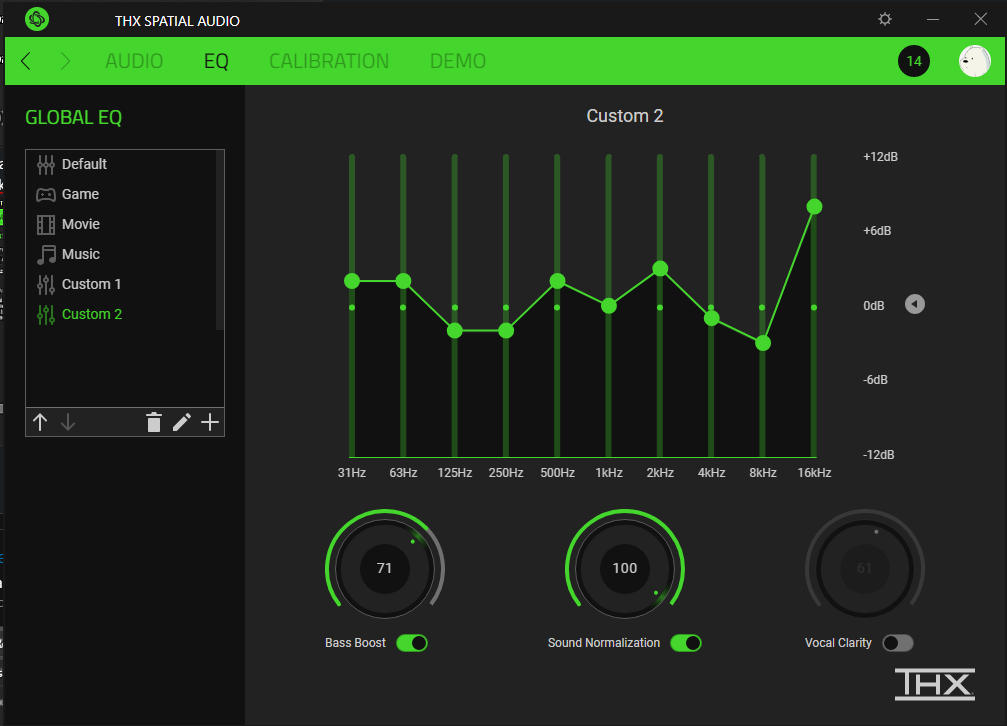Turn off the Bass Boost toggle
1007x726 pixels.
(x=412, y=642)
